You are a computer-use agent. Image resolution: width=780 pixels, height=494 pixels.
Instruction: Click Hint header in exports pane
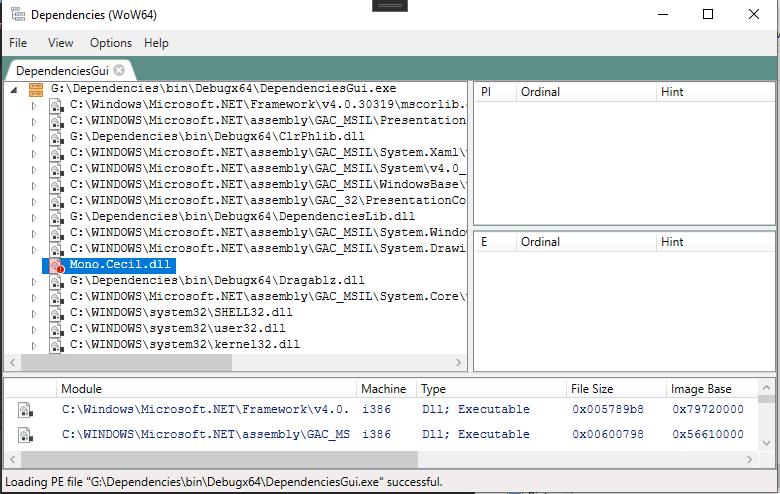click(x=715, y=242)
